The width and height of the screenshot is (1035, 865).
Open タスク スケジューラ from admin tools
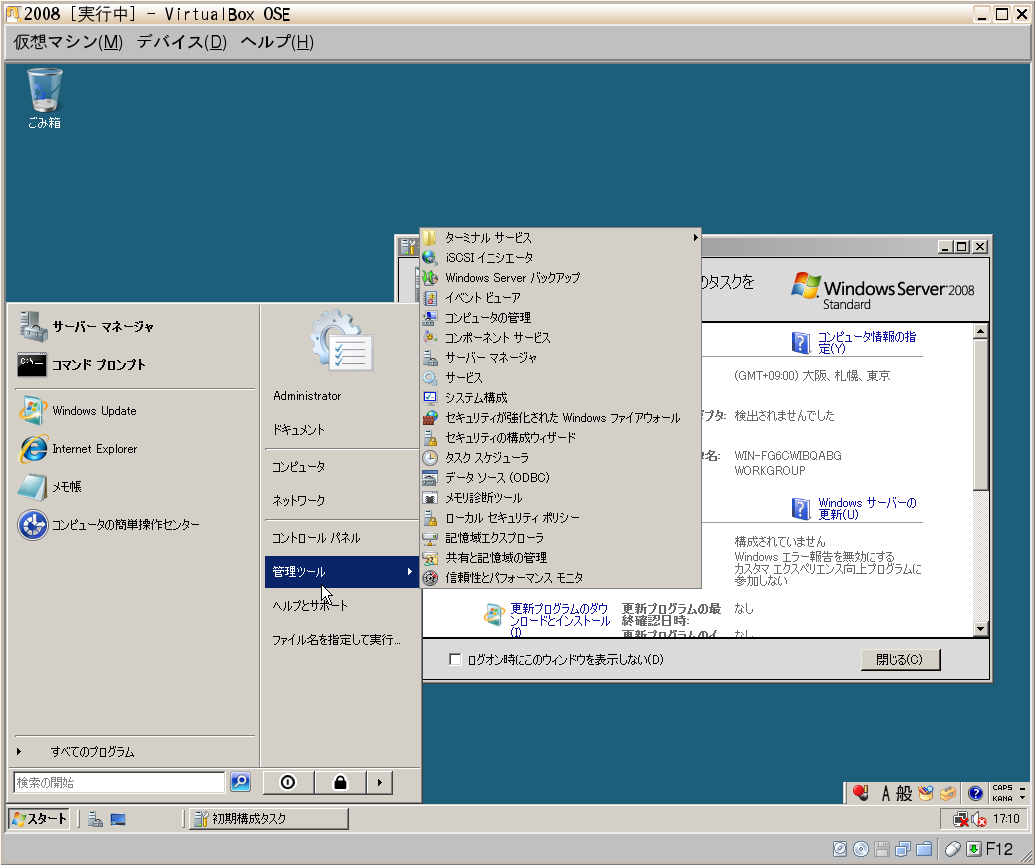(x=560, y=458)
